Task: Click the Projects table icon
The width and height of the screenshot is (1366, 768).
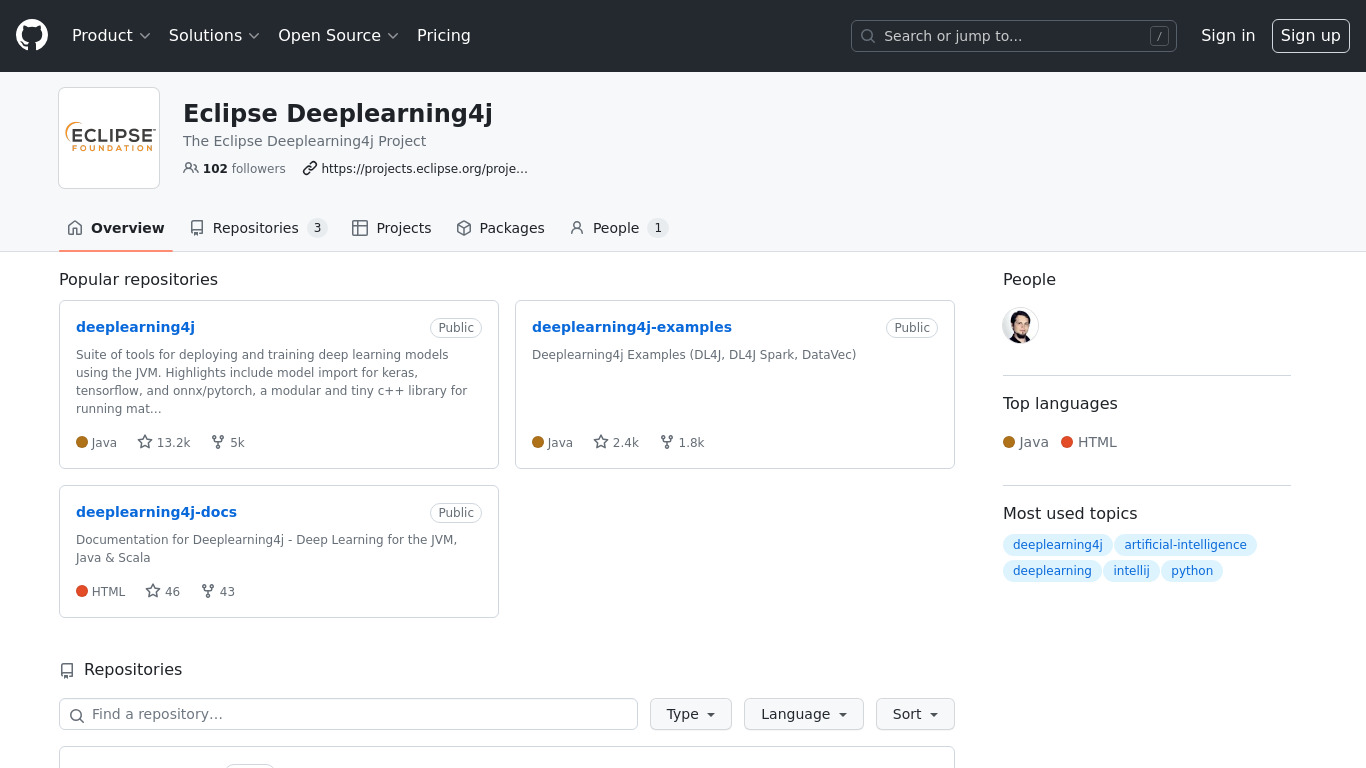Action: click(x=360, y=228)
